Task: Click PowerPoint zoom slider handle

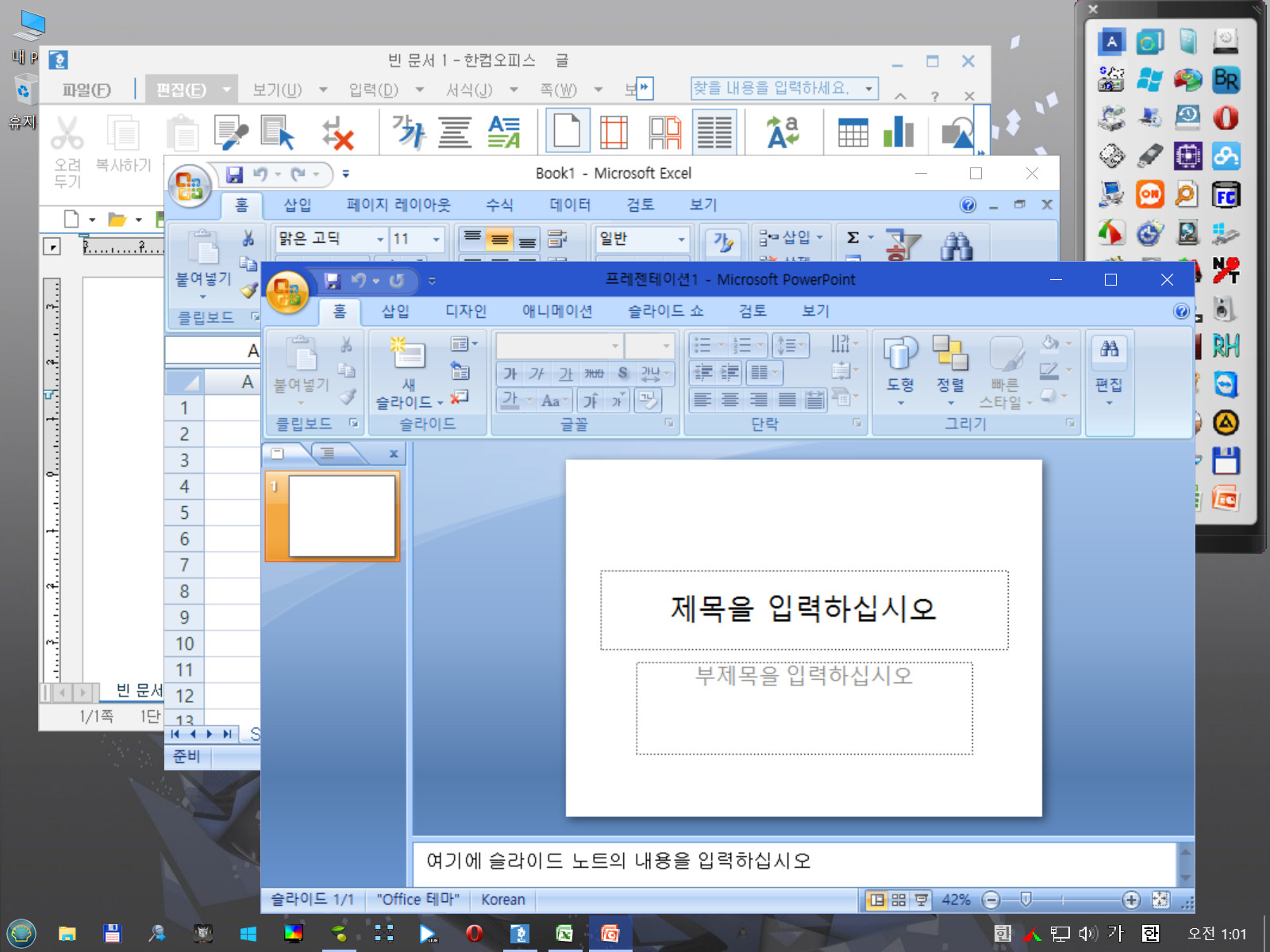Action: [1026, 900]
